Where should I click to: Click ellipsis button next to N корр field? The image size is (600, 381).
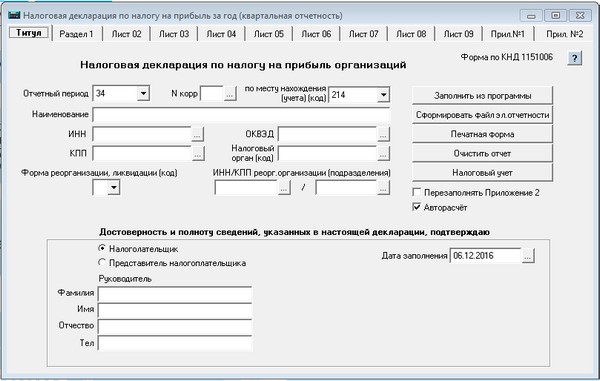tap(230, 94)
